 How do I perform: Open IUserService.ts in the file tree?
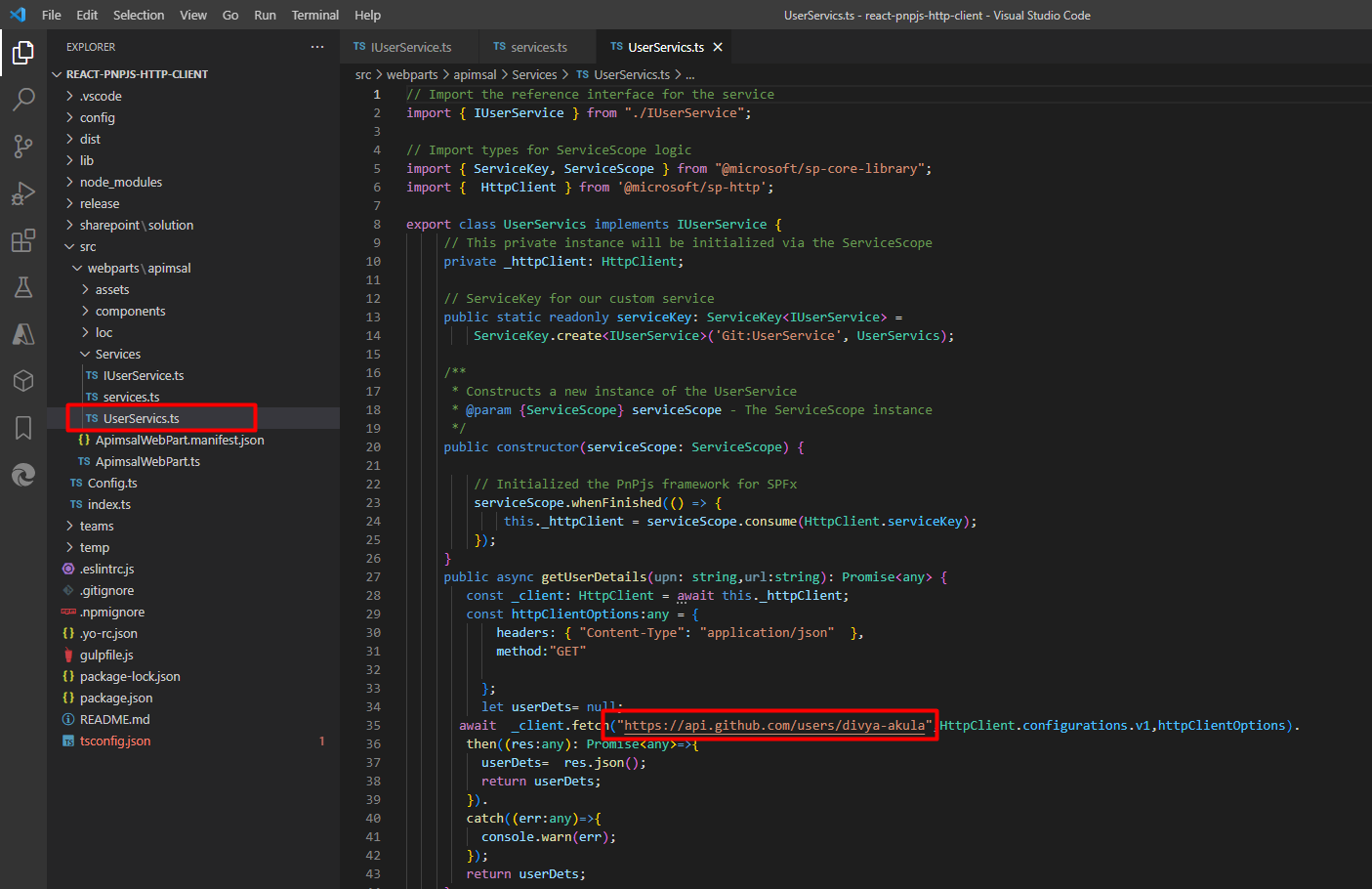pos(193,375)
